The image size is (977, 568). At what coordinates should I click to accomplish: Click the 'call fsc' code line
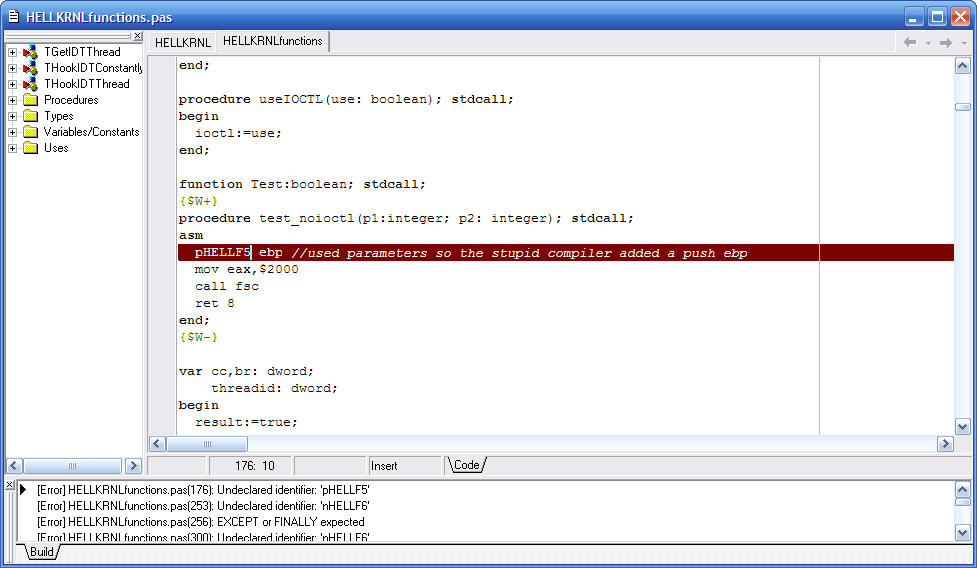tap(227, 286)
